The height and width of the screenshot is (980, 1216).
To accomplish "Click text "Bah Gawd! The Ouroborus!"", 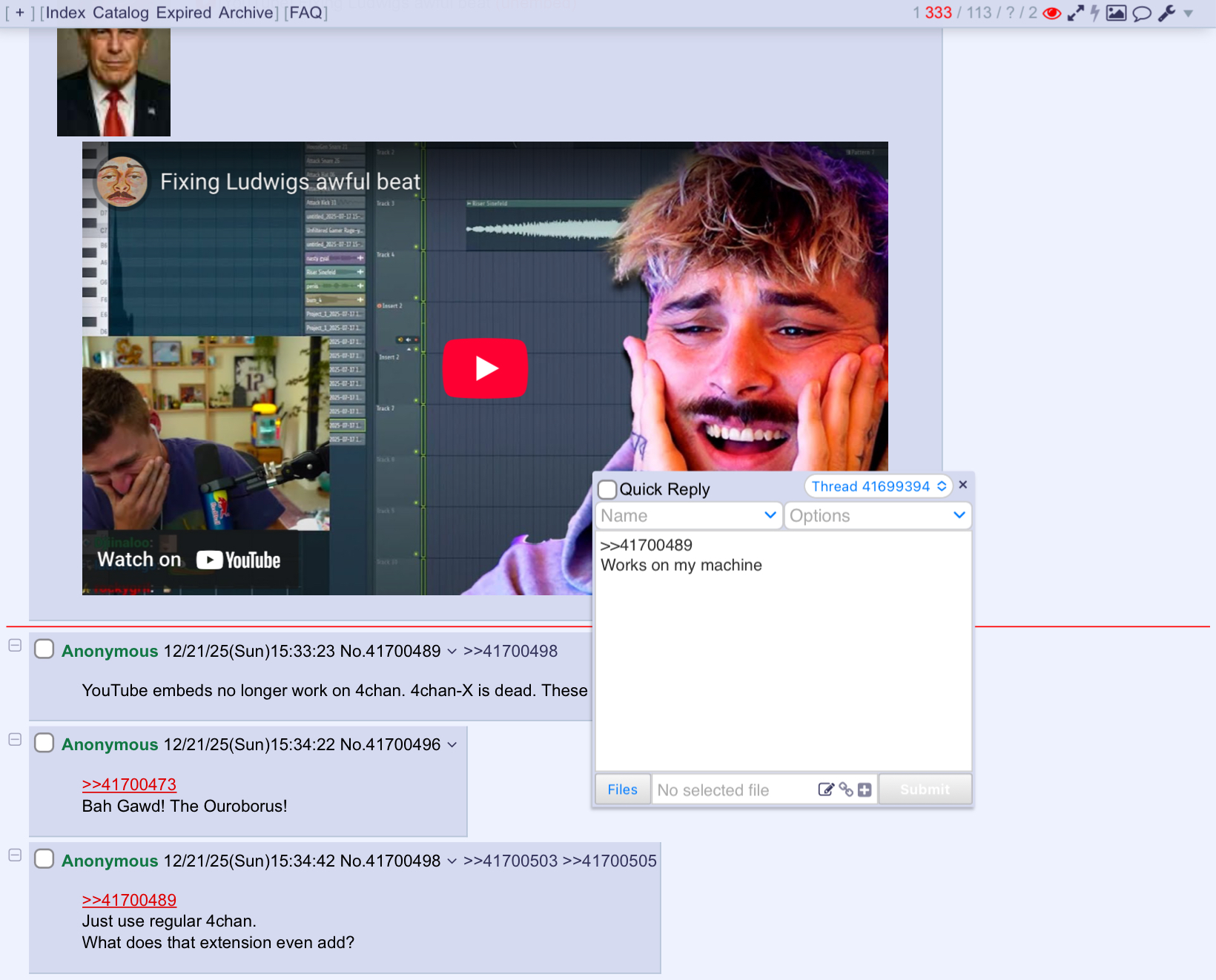I will point(185,806).
